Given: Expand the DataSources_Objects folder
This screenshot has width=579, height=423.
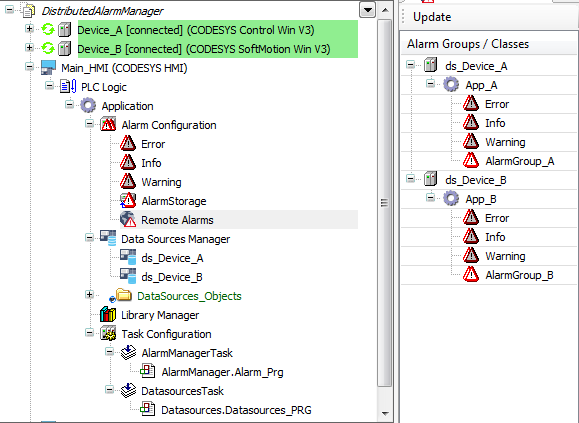Looking at the screenshot, I should pos(89,294).
